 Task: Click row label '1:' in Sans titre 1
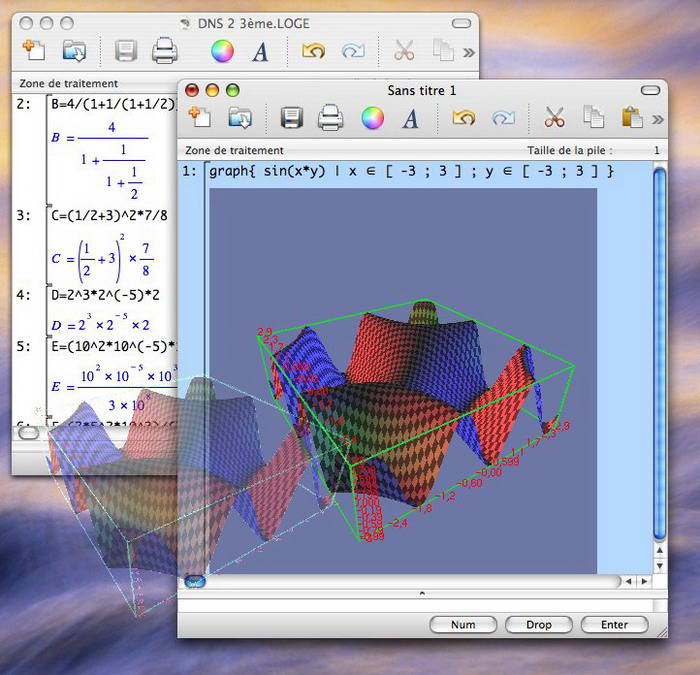point(189,171)
